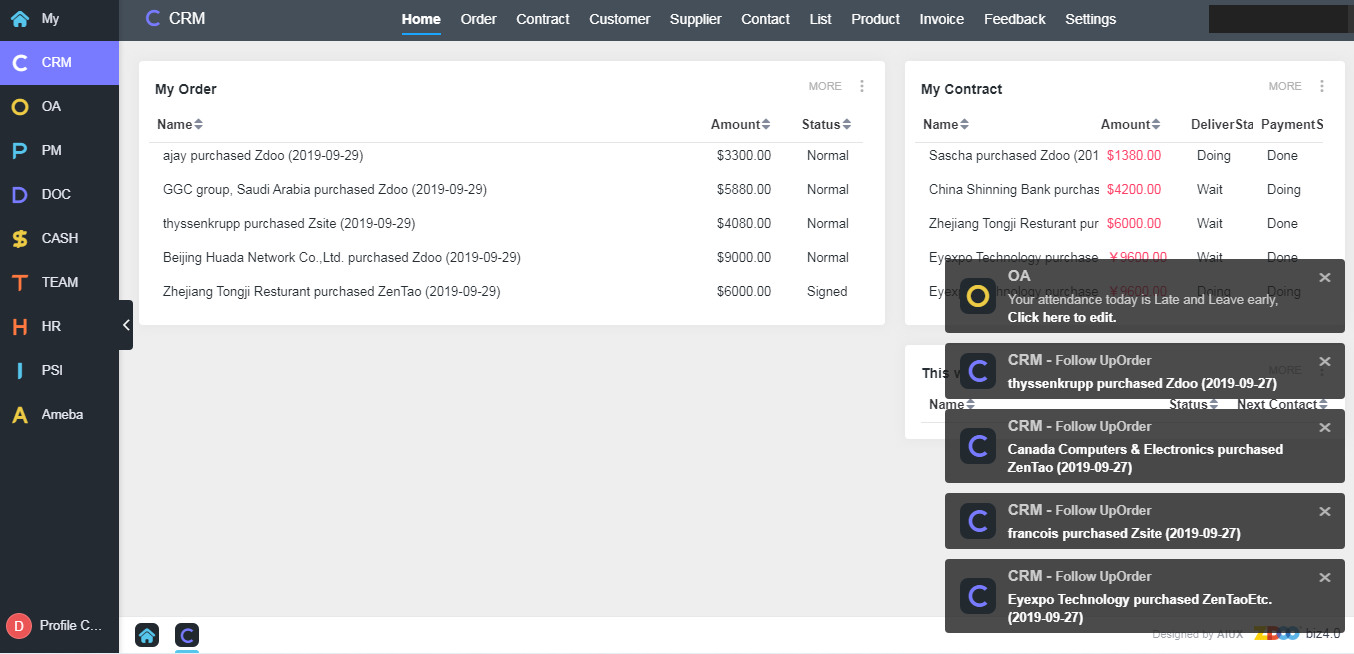Switch to the Order tab
Image resolution: width=1354 pixels, height=654 pixels.
478,19
